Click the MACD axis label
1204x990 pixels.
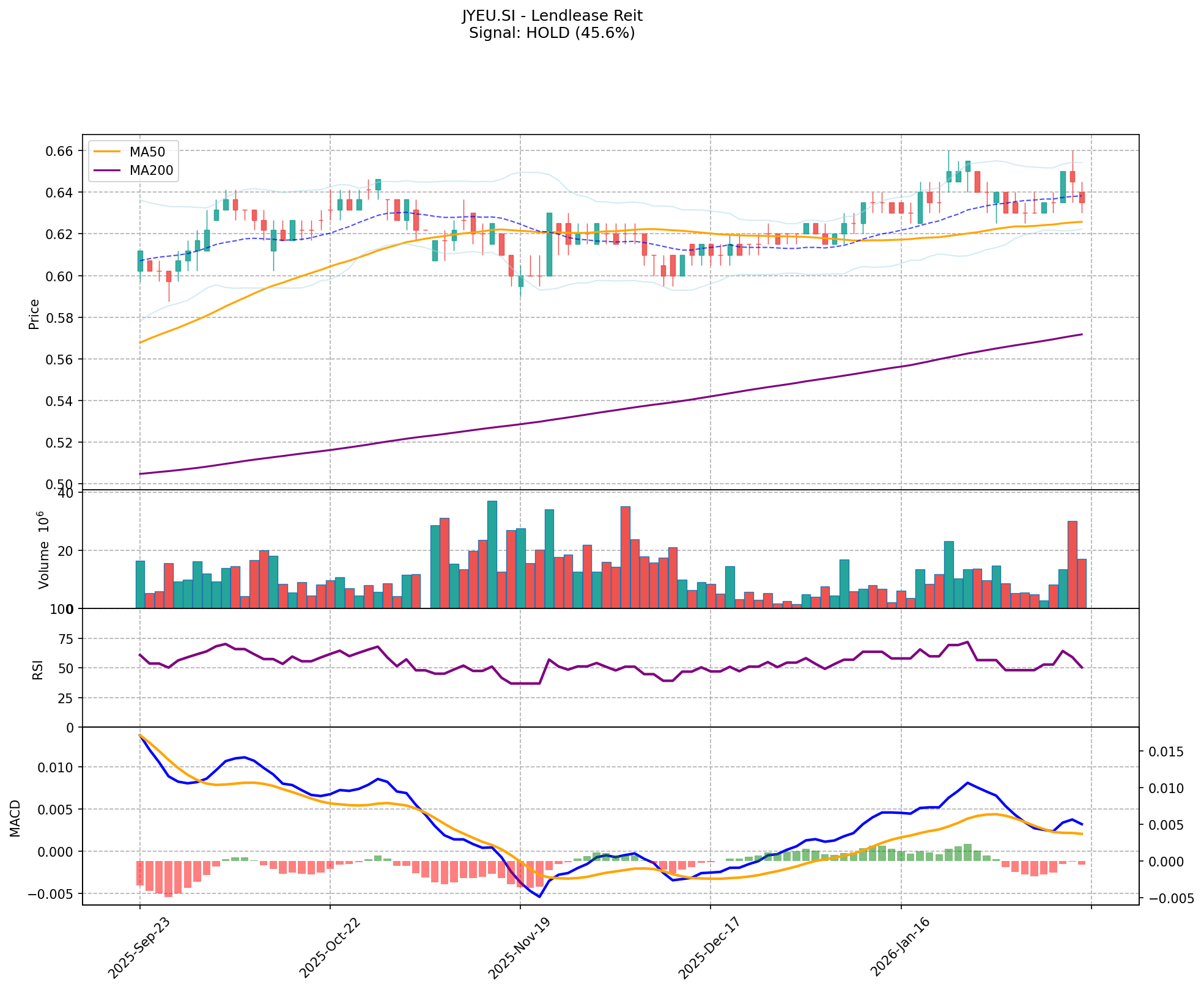15,818
